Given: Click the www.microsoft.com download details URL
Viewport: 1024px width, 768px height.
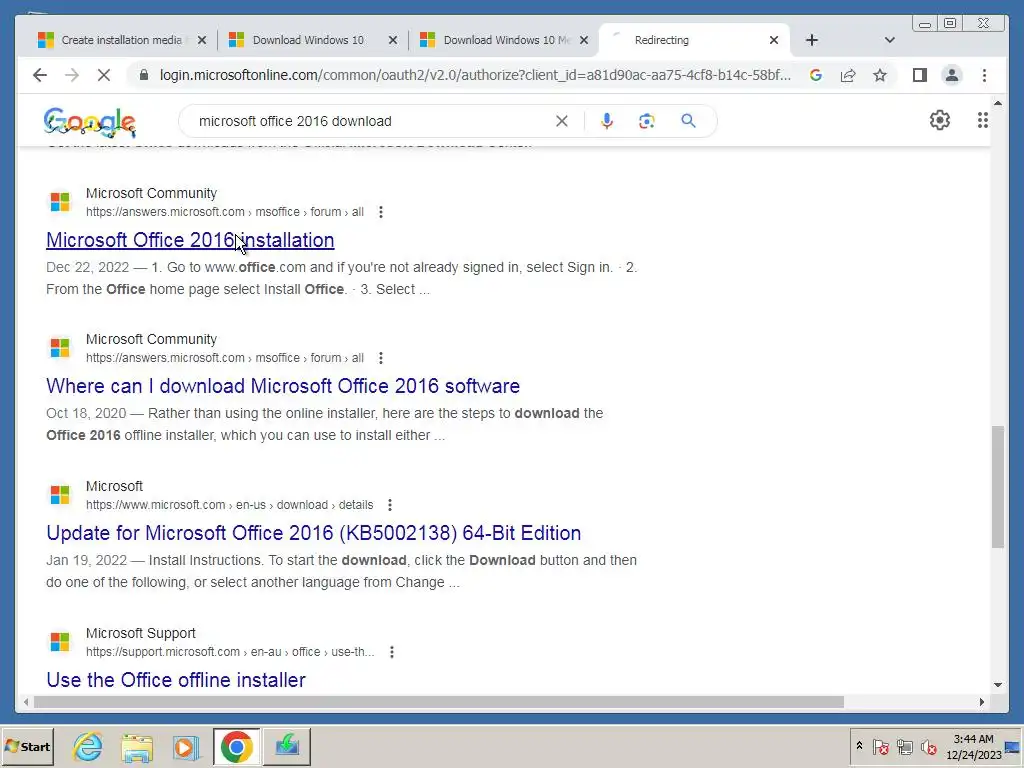Looking at the screenshot, I should tap(229, 505).
